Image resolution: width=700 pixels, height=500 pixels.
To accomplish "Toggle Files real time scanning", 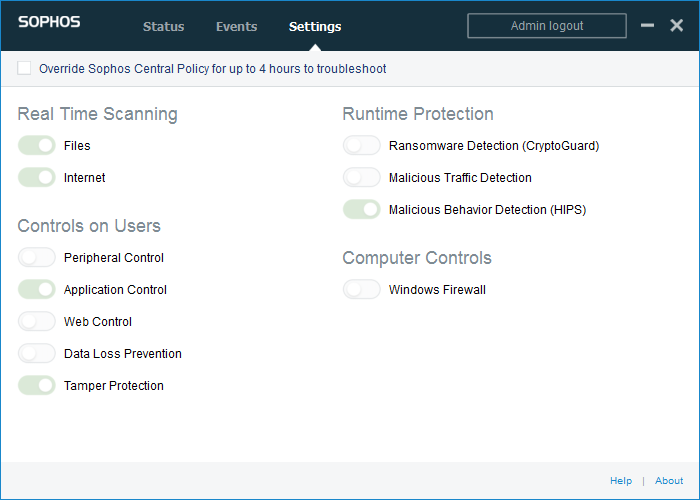I will tap(37, 146).
